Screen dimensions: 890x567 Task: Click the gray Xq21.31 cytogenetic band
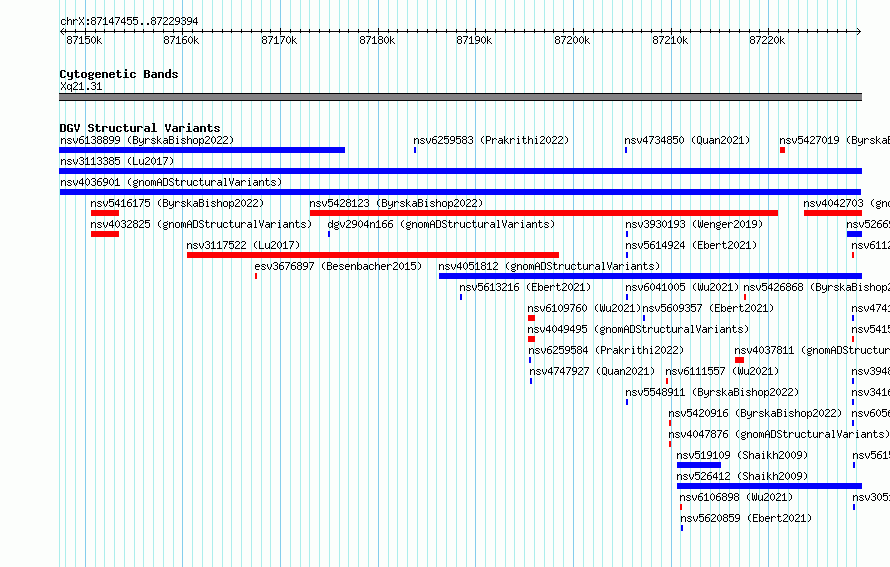[x=460, y=97]
